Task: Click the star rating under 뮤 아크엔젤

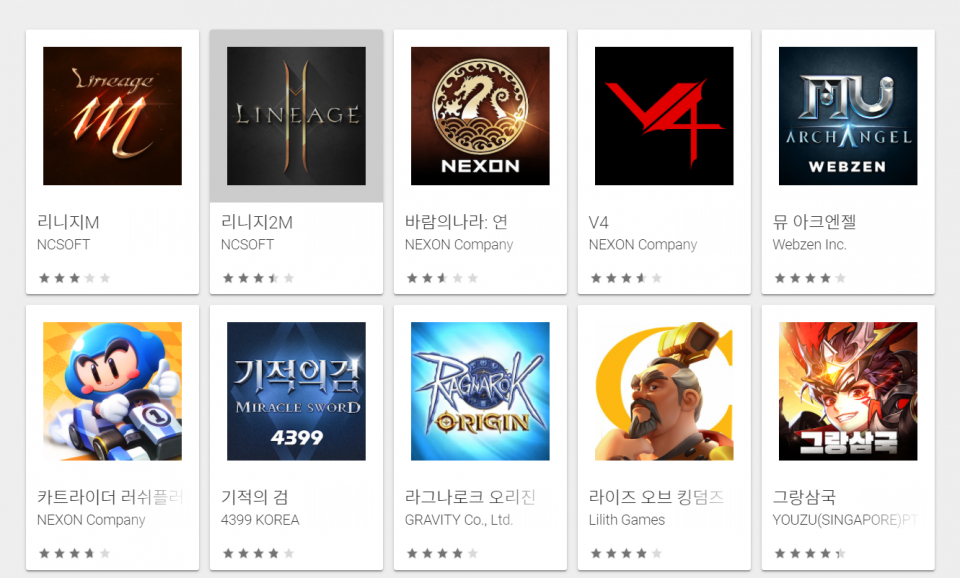Action: (810, 278)
